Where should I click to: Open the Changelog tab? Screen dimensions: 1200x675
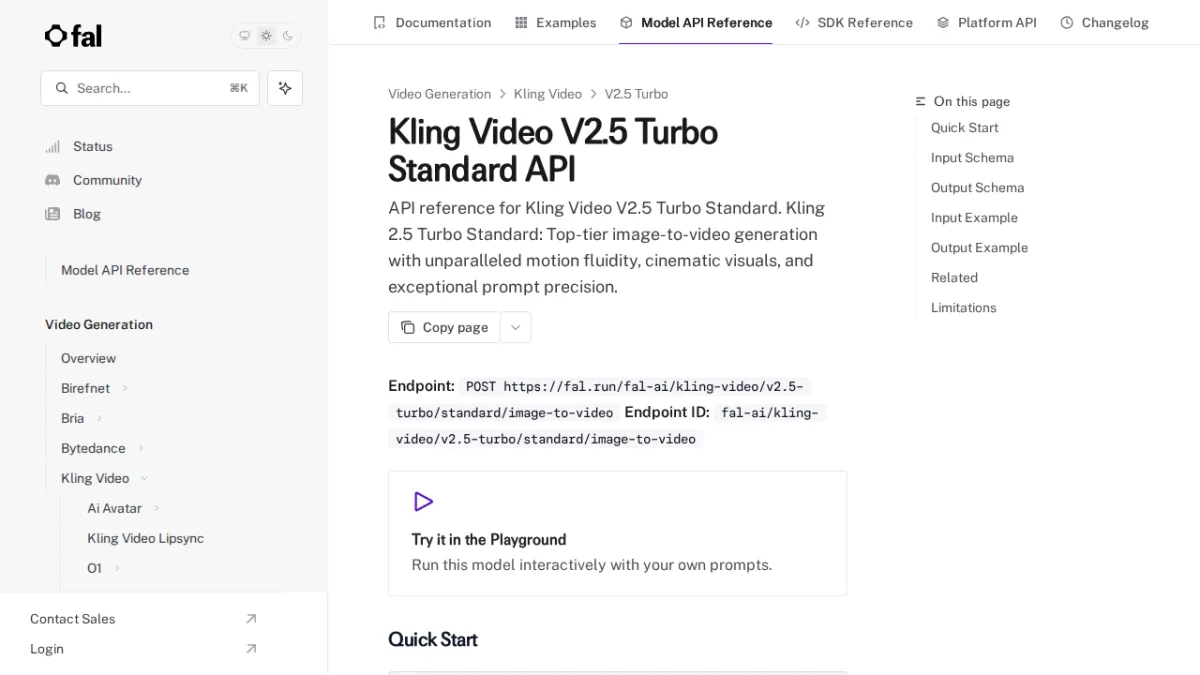[x=1104, y=22]
